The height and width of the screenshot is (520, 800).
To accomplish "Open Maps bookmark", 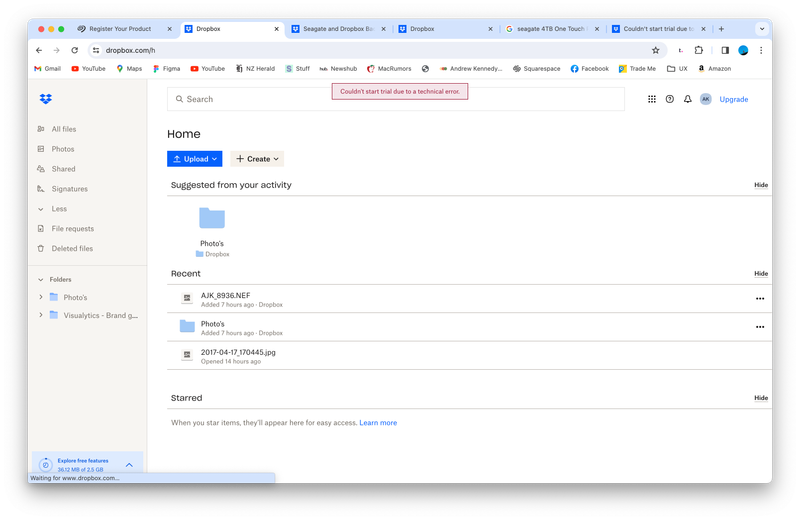I will pyautogui.click(x=129, y=68).
